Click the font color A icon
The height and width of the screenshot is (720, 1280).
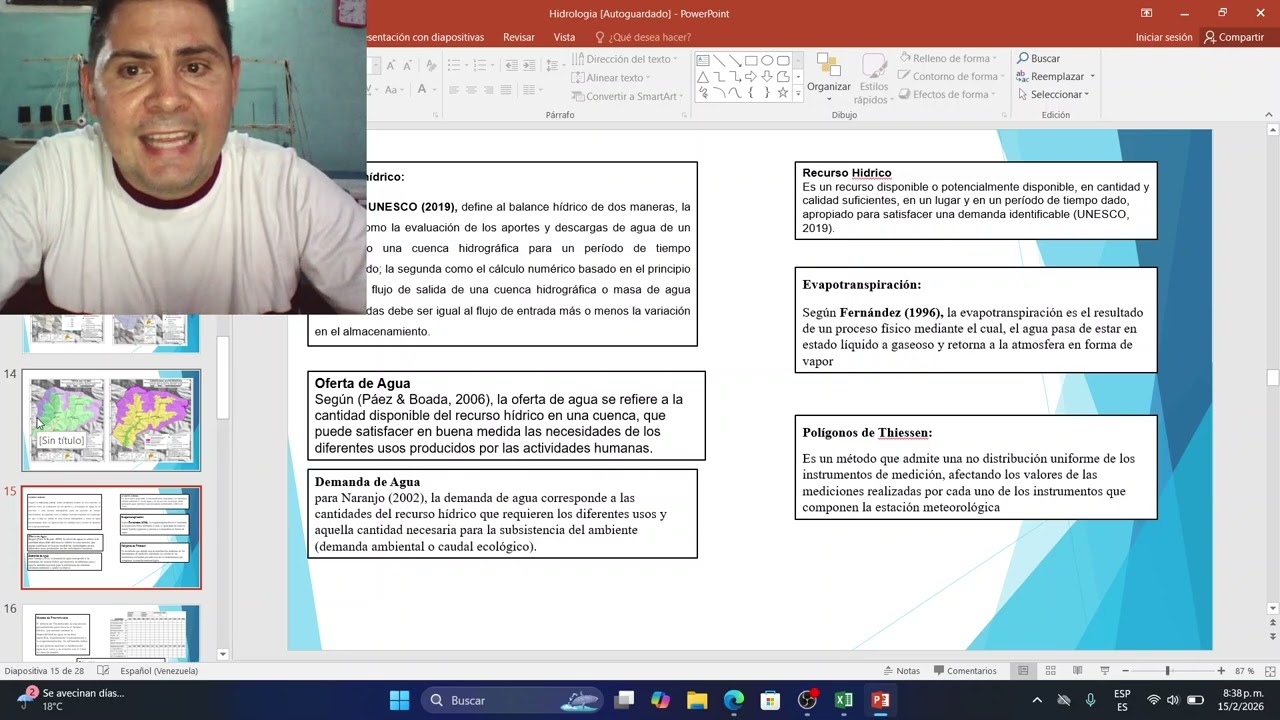(421, 90)
